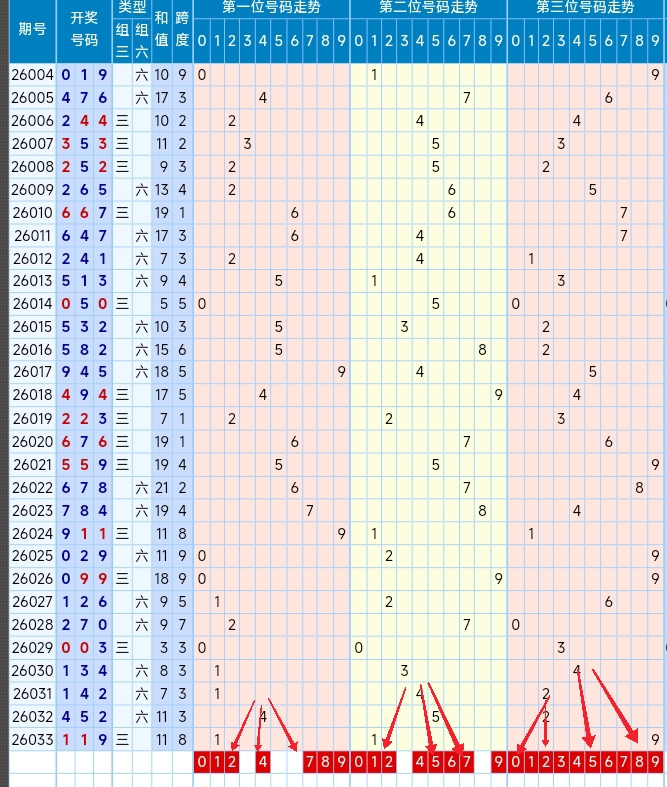The height and width of the screenshot is (787, 667).
Task: Select issue number 26005
Action: click(x=33, y=97)
